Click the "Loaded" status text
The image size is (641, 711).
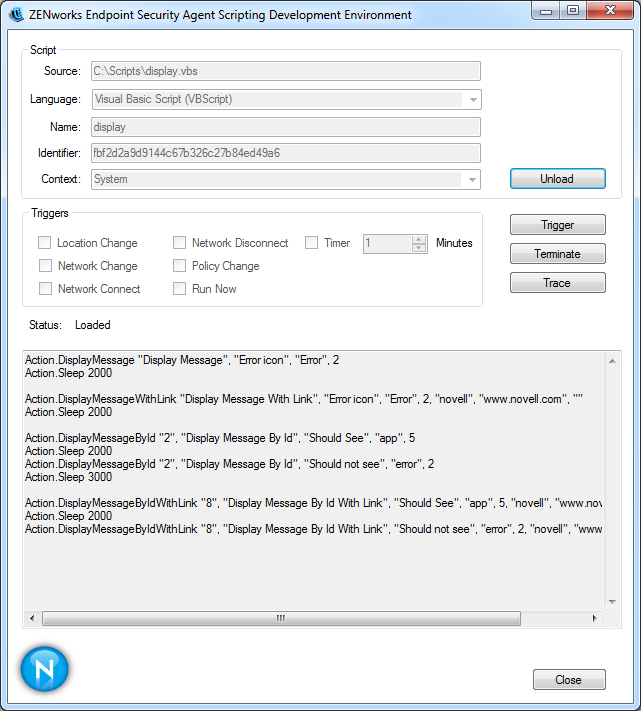tap(92, 325)
